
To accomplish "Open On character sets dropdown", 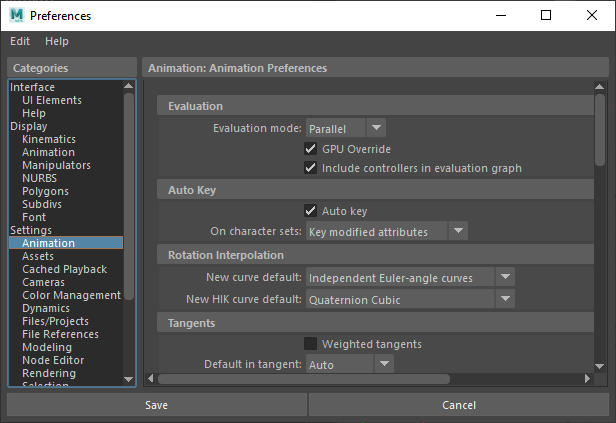I will [387, 231].
